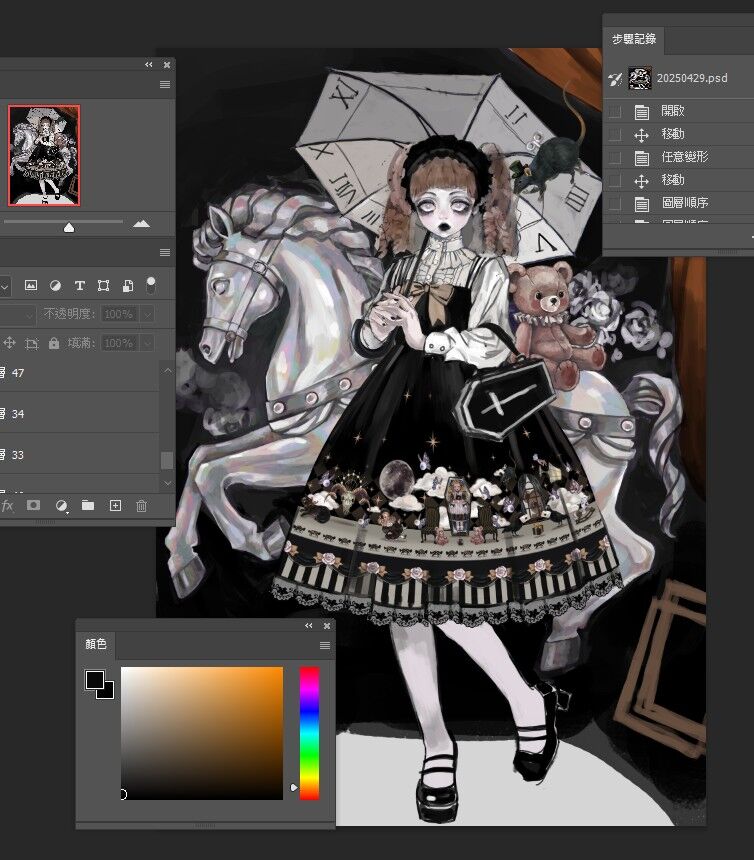Image resolution: width=754 pixels, height=860 pixels.
Task: Switch to the 步驟記錄 History tab
Action: (633, 39)
